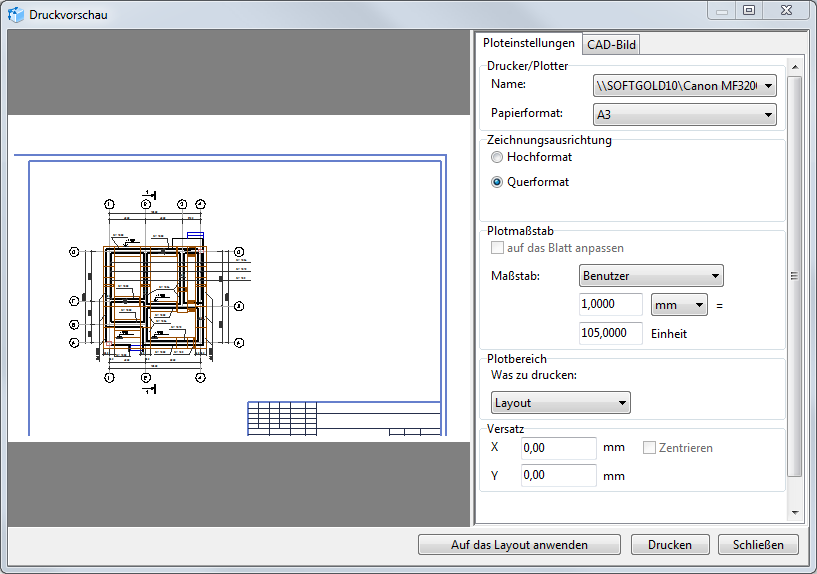The height and width of the screenshot is (574, 817).
Task: Click the settings panel vertical scrollbar
Action: point(795,275)
